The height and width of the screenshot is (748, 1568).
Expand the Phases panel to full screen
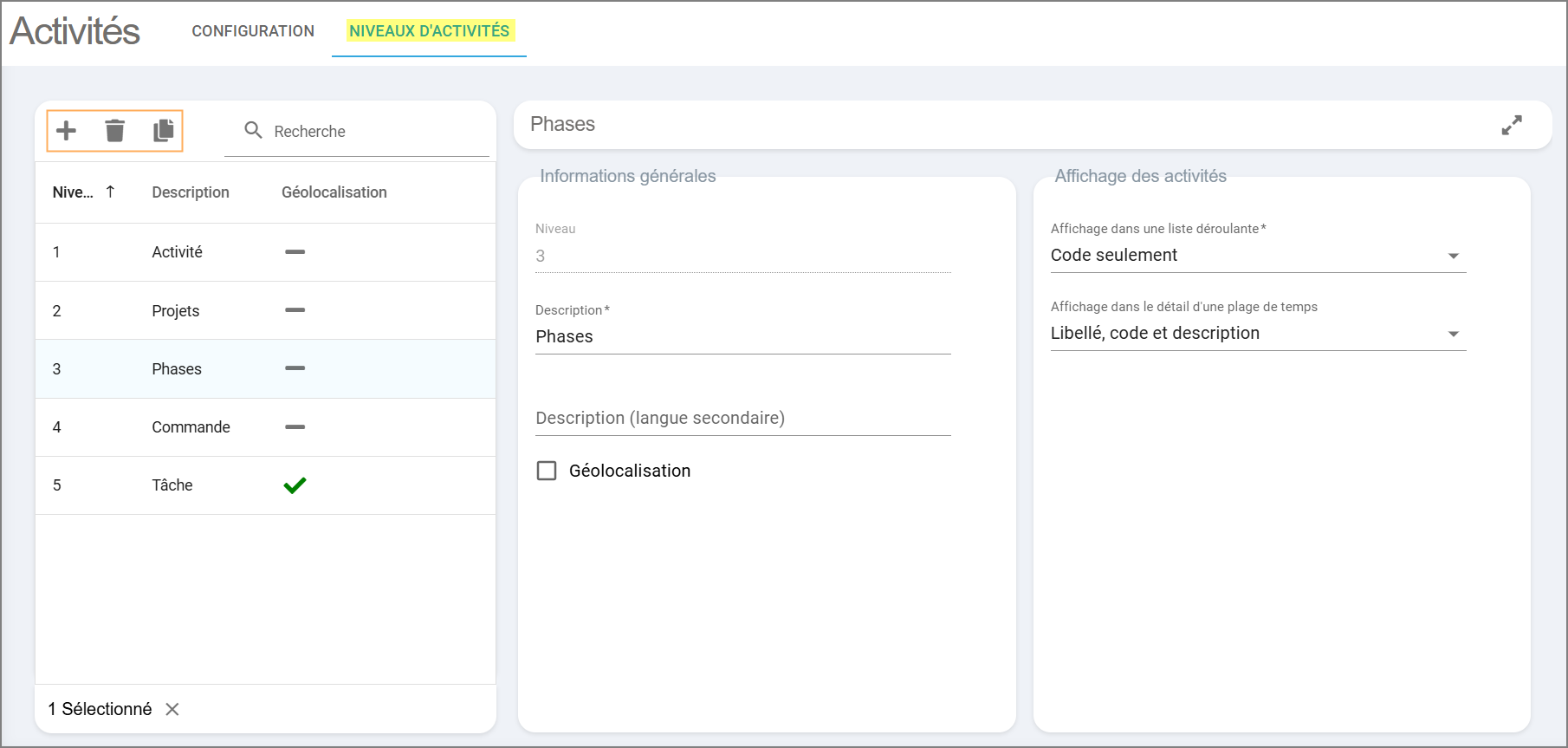(x=1512, y=125)
